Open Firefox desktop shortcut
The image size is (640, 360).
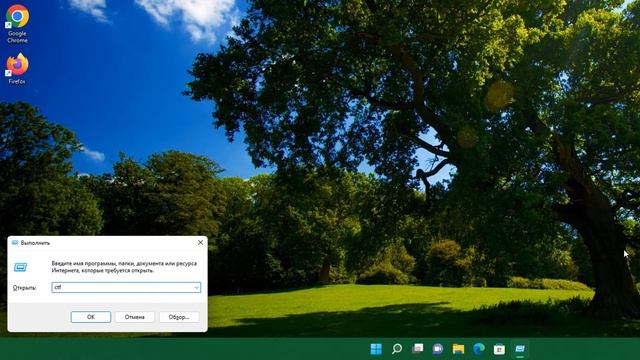tap(17, 69)
